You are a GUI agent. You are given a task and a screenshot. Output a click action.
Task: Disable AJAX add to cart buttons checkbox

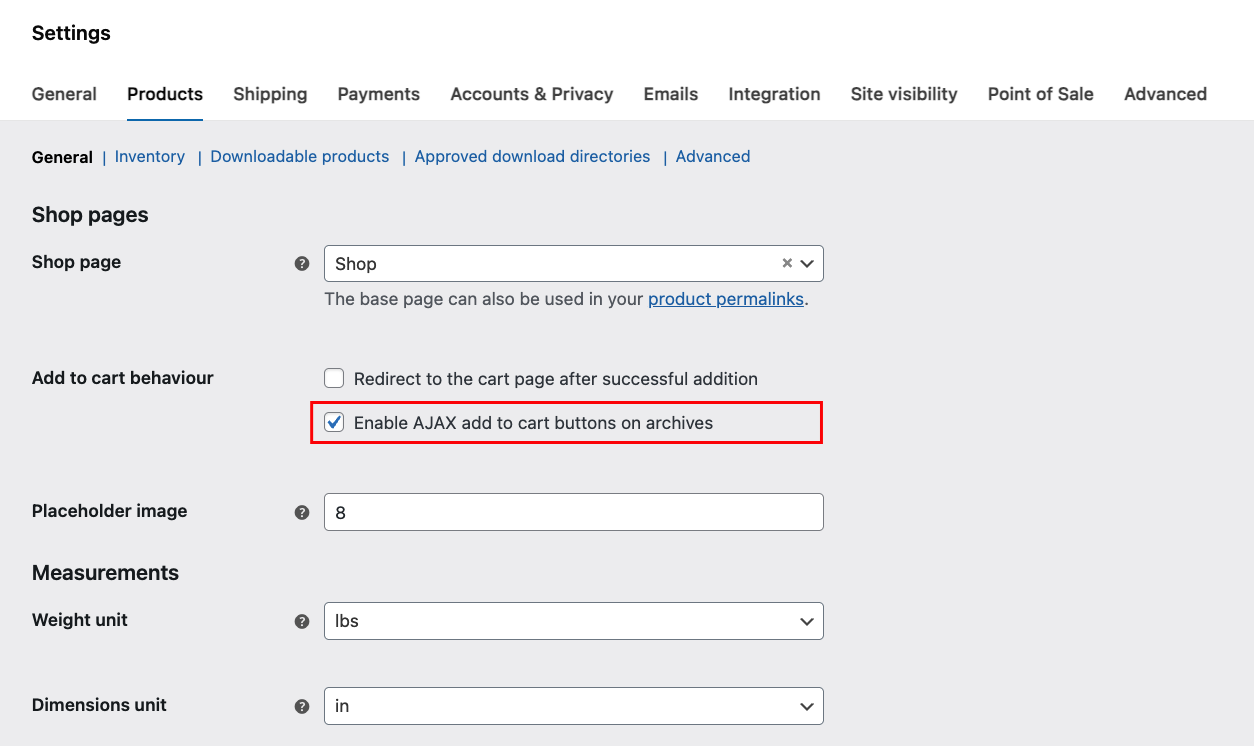334,422
